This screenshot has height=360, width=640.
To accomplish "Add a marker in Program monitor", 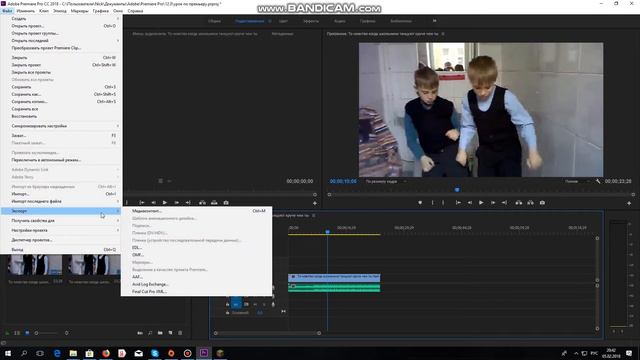I will click(420, 202).
